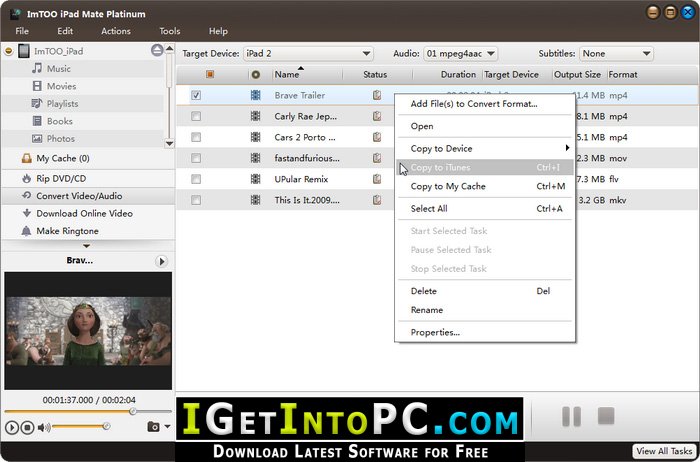
Task: Click the status icon of This Is It.2009
Action: pyautogui.click(x=377, y=200)
